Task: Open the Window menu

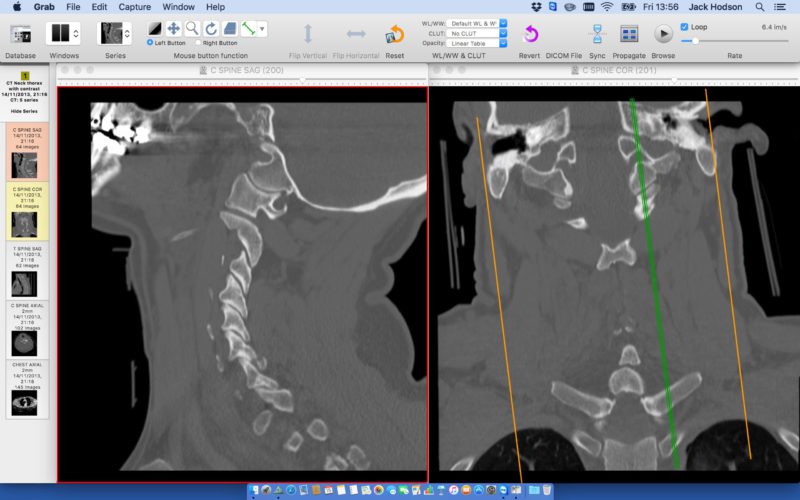Action: (x=178, y=7)
